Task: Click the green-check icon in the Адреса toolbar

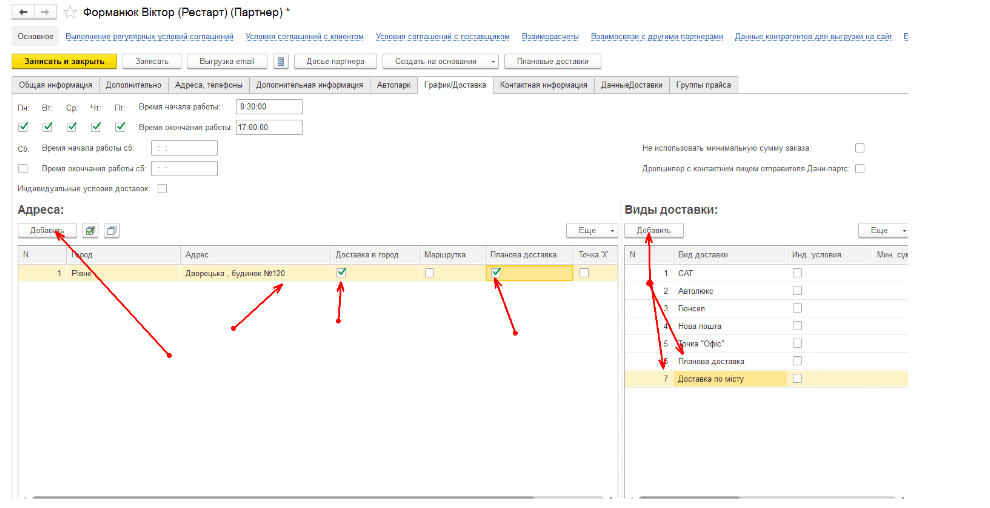Action: point(90,231)
